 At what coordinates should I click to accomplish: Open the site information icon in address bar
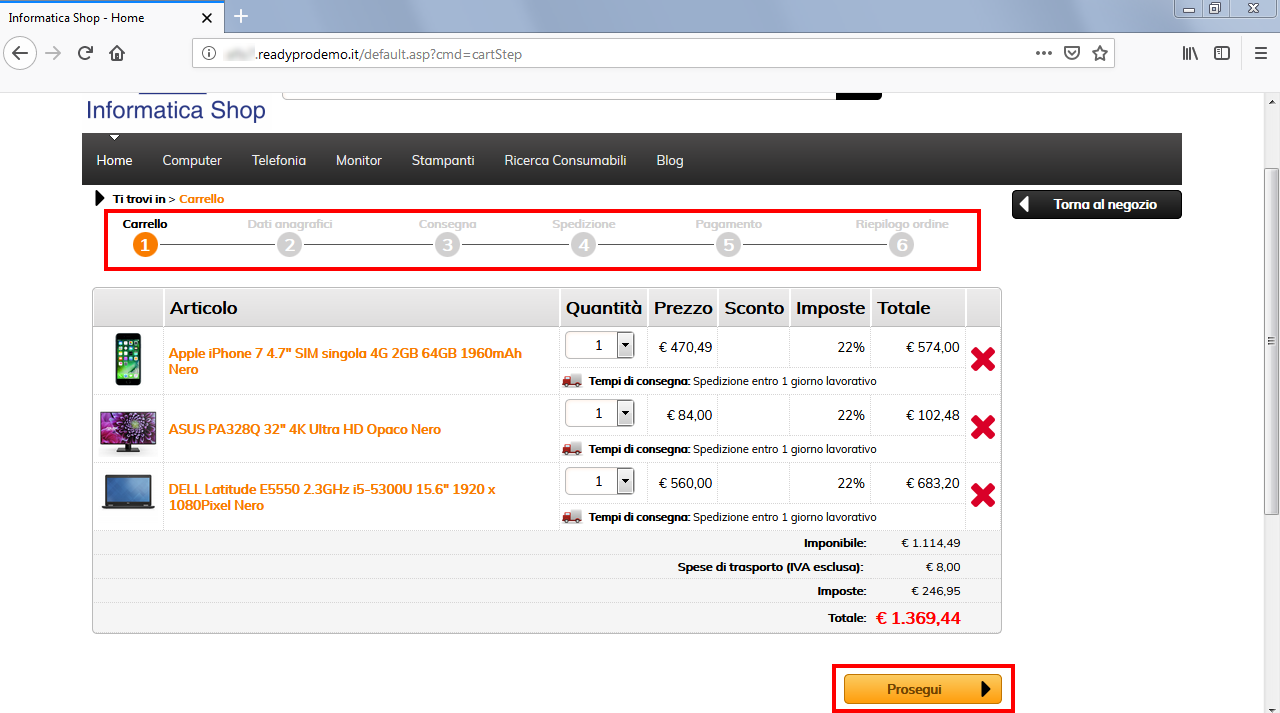point(209,53)
